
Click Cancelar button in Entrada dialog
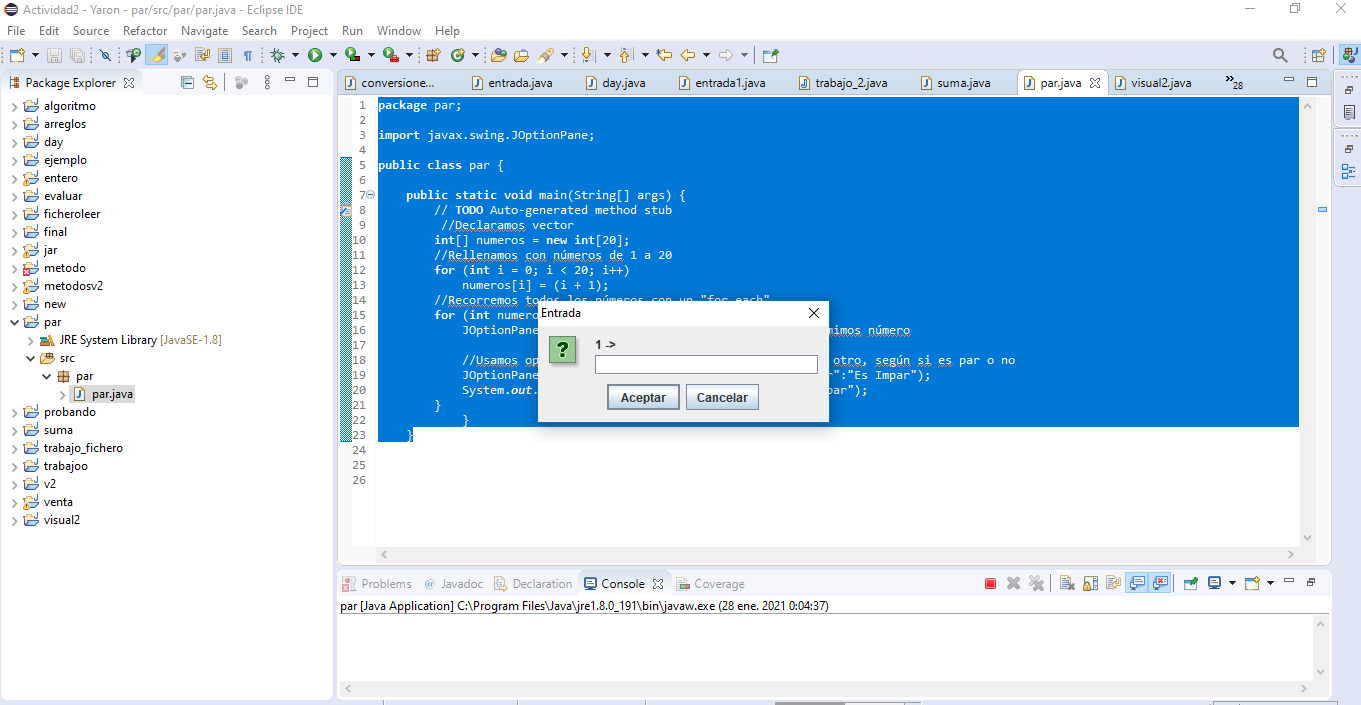click(x=722, y=397)
